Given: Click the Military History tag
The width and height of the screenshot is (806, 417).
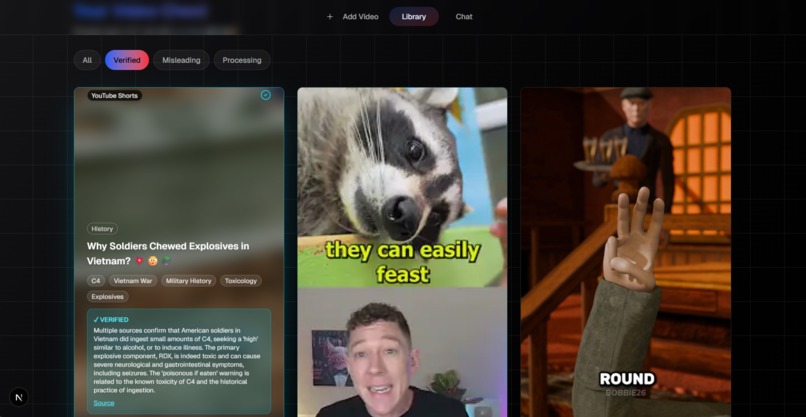Looking at the screenshot, I should [x=189, y=281].
